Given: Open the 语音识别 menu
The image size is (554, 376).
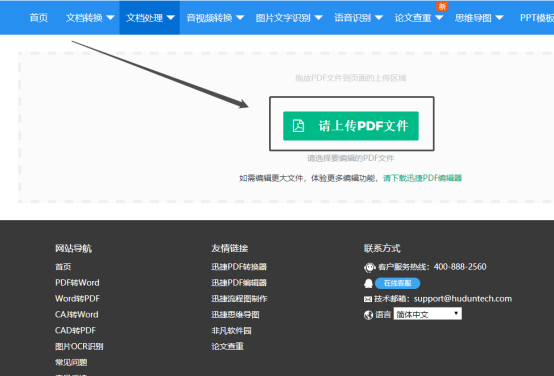Looking at the screenshot, I should click(358, 18).
